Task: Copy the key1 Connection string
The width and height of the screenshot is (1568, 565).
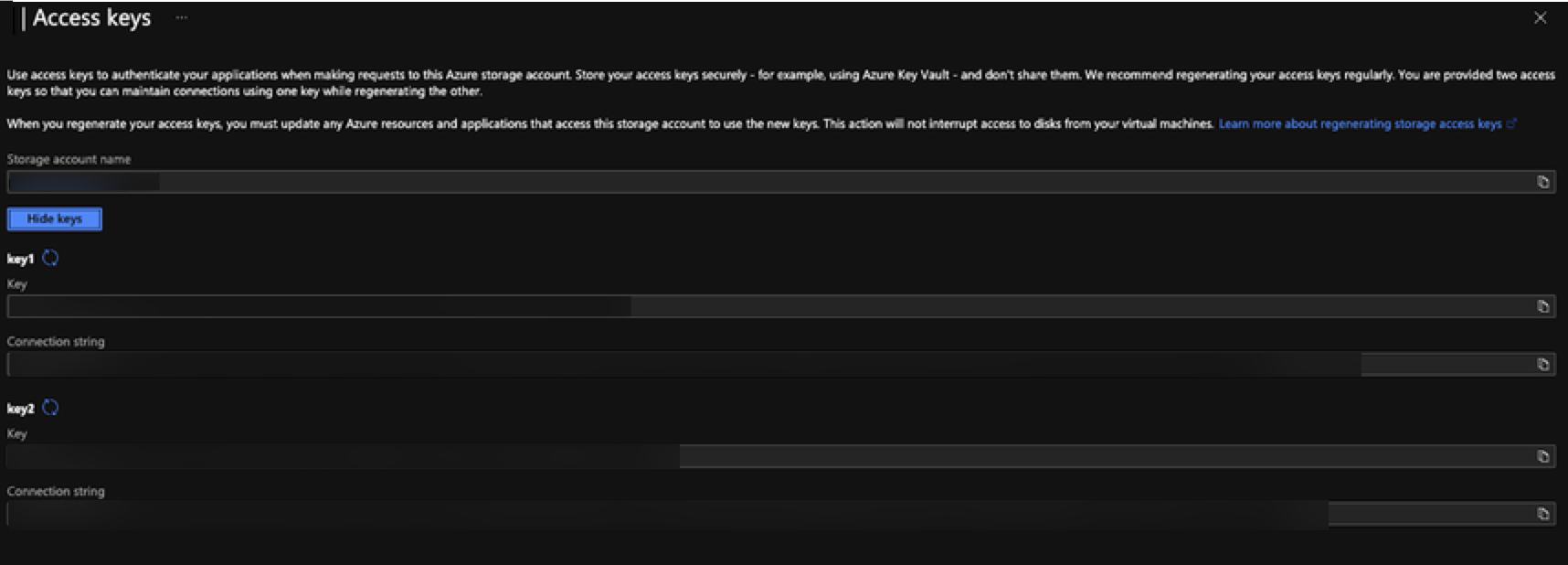Action: pos(1543,364)
